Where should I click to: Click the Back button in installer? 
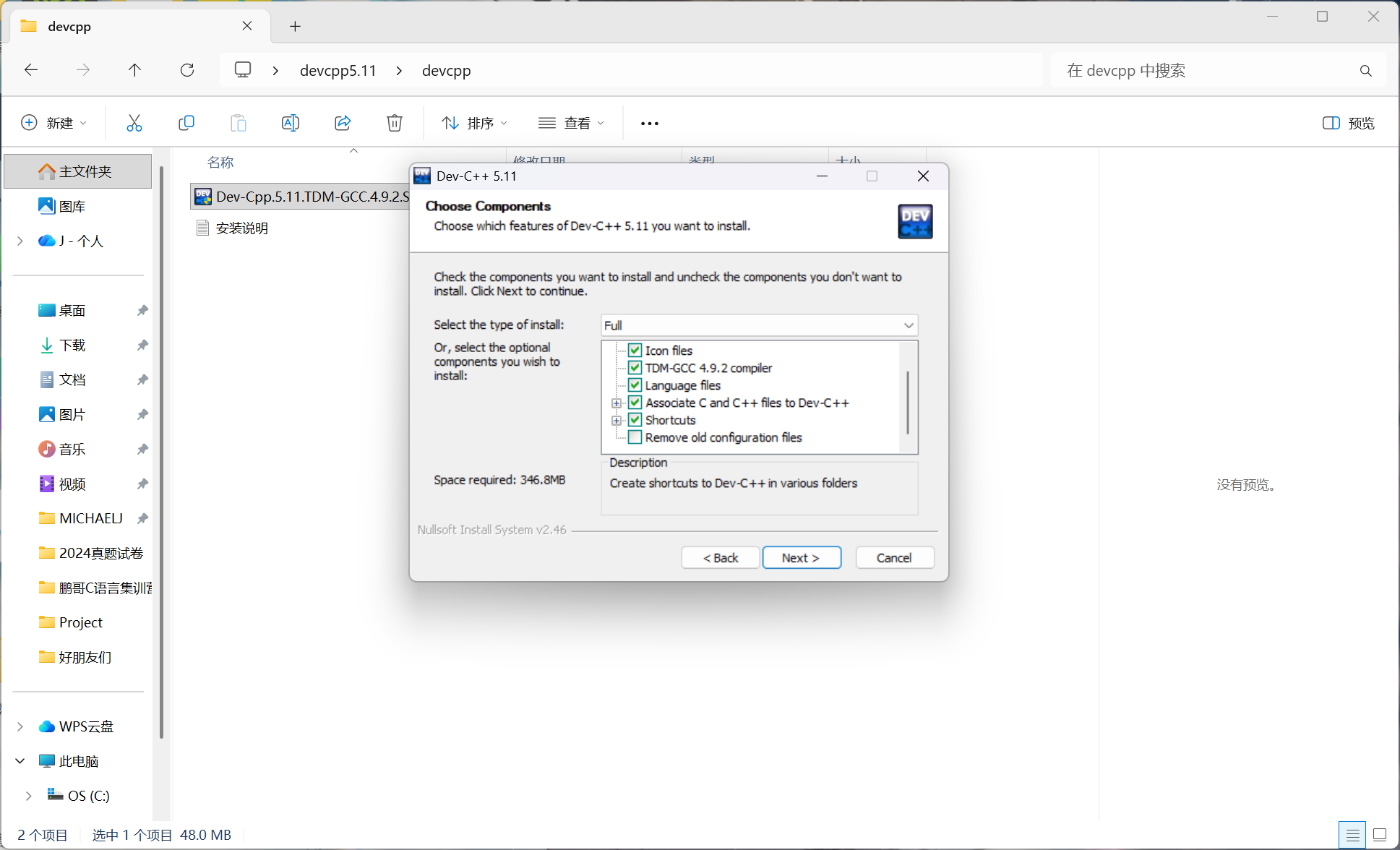(720, 558)
